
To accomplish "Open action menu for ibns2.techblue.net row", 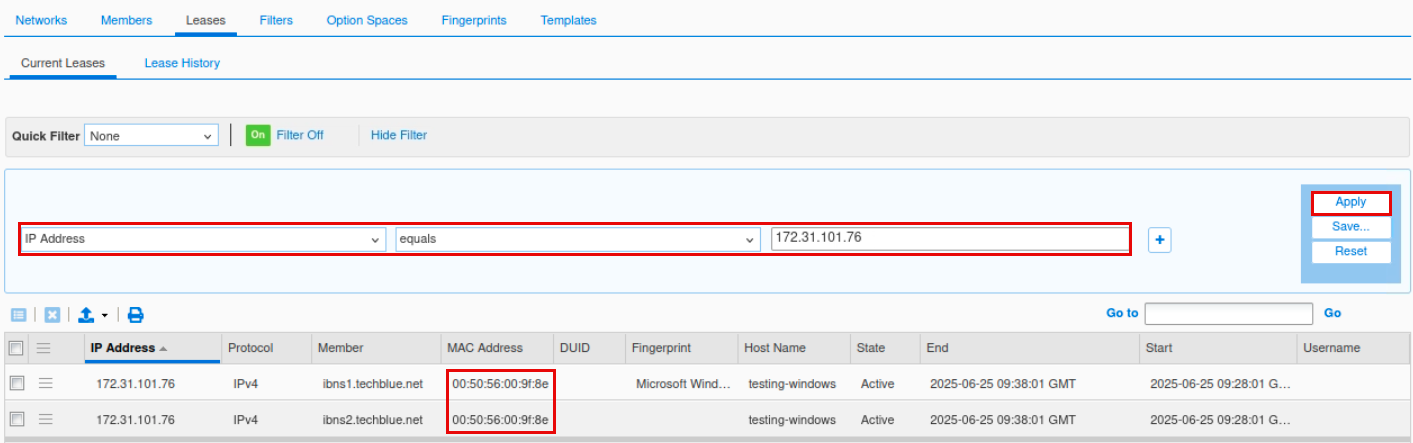I will coord(44,419).
